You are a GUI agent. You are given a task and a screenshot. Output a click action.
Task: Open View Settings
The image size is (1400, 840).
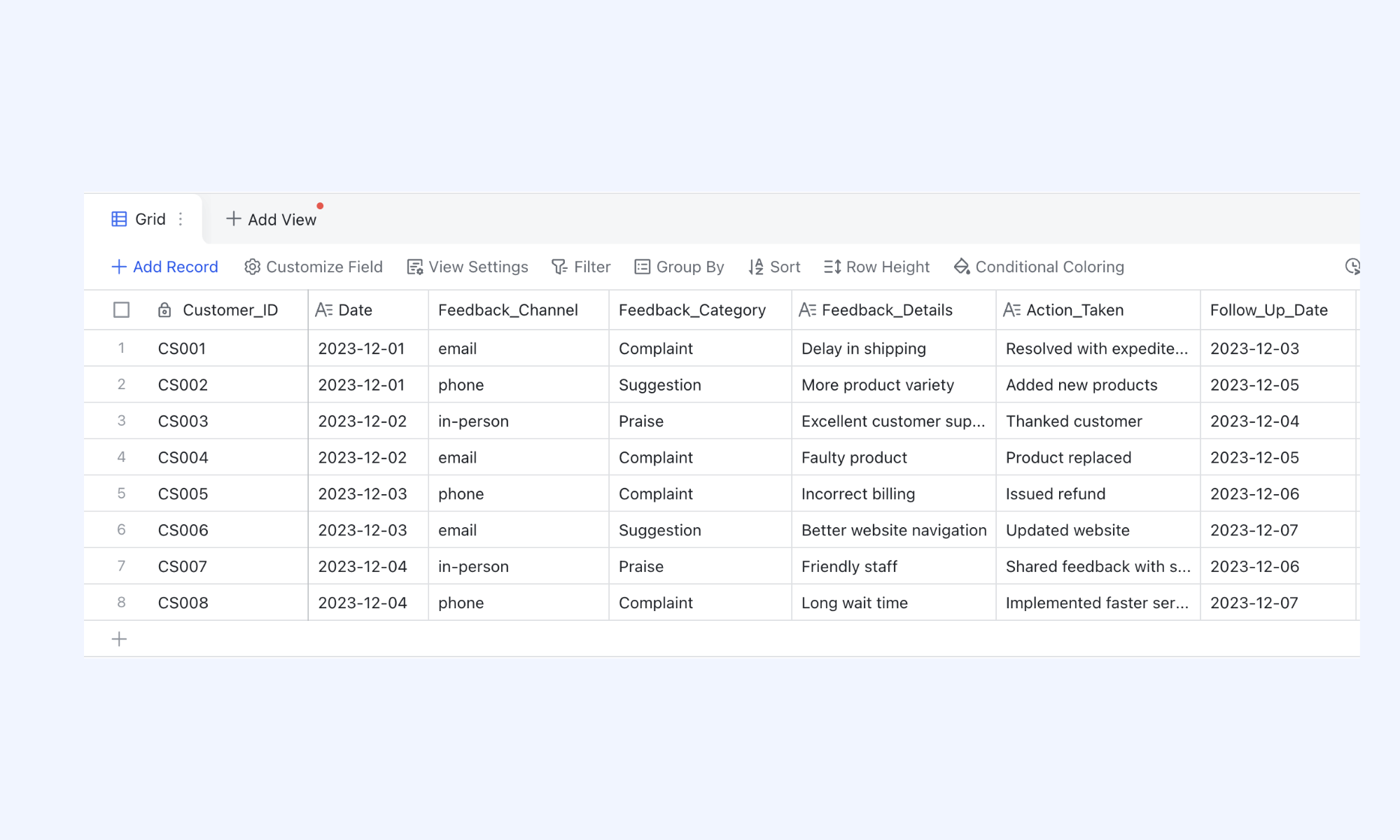point(468,267)
